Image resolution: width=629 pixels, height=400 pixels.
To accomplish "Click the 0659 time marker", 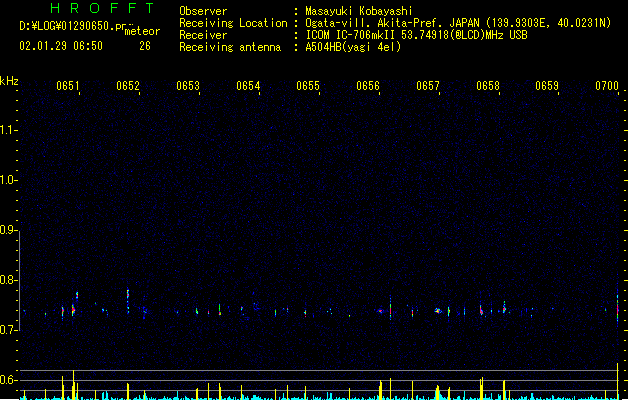I will tap(547, 86).
